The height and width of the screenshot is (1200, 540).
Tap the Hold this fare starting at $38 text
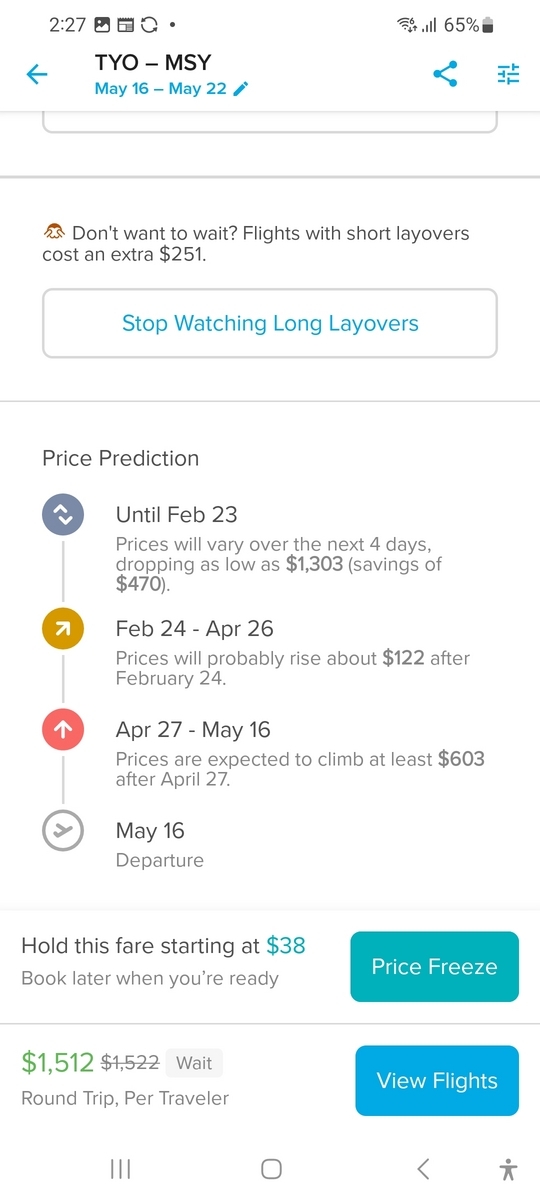click(164, 945)
